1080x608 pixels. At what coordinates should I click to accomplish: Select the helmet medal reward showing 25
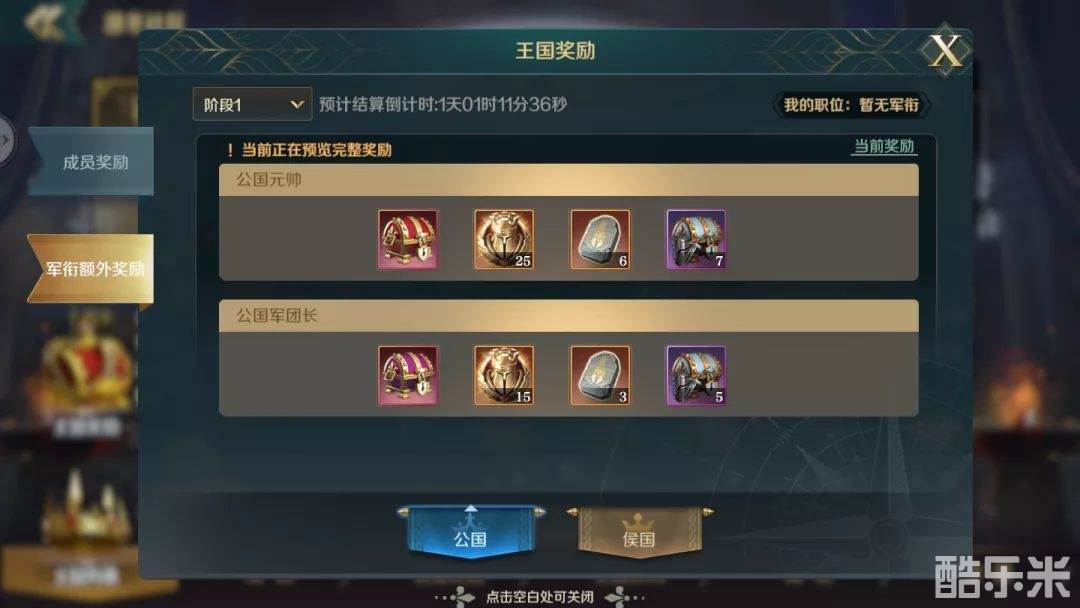[503, 240]
